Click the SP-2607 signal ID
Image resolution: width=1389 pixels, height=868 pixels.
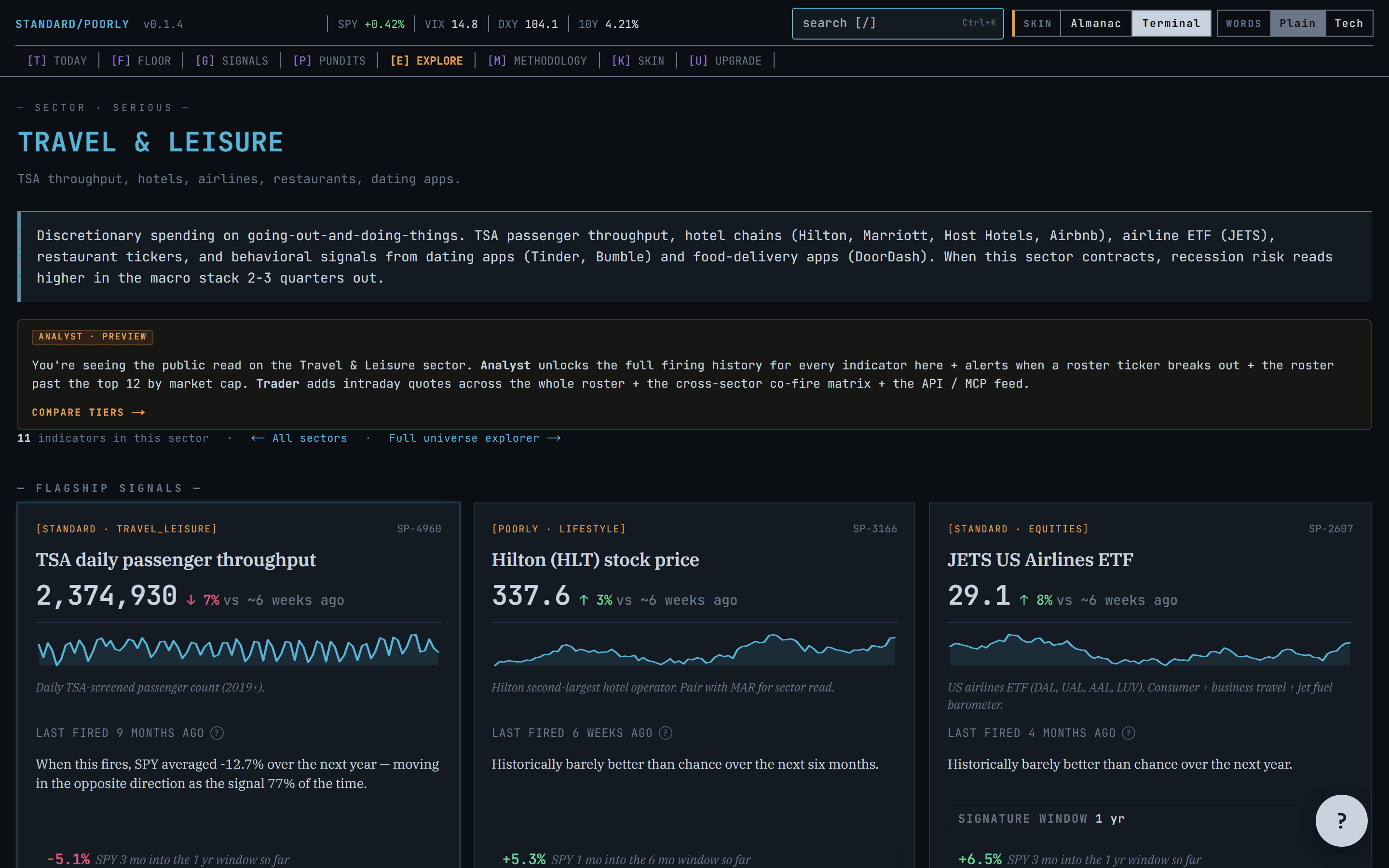coord(1331,529)
